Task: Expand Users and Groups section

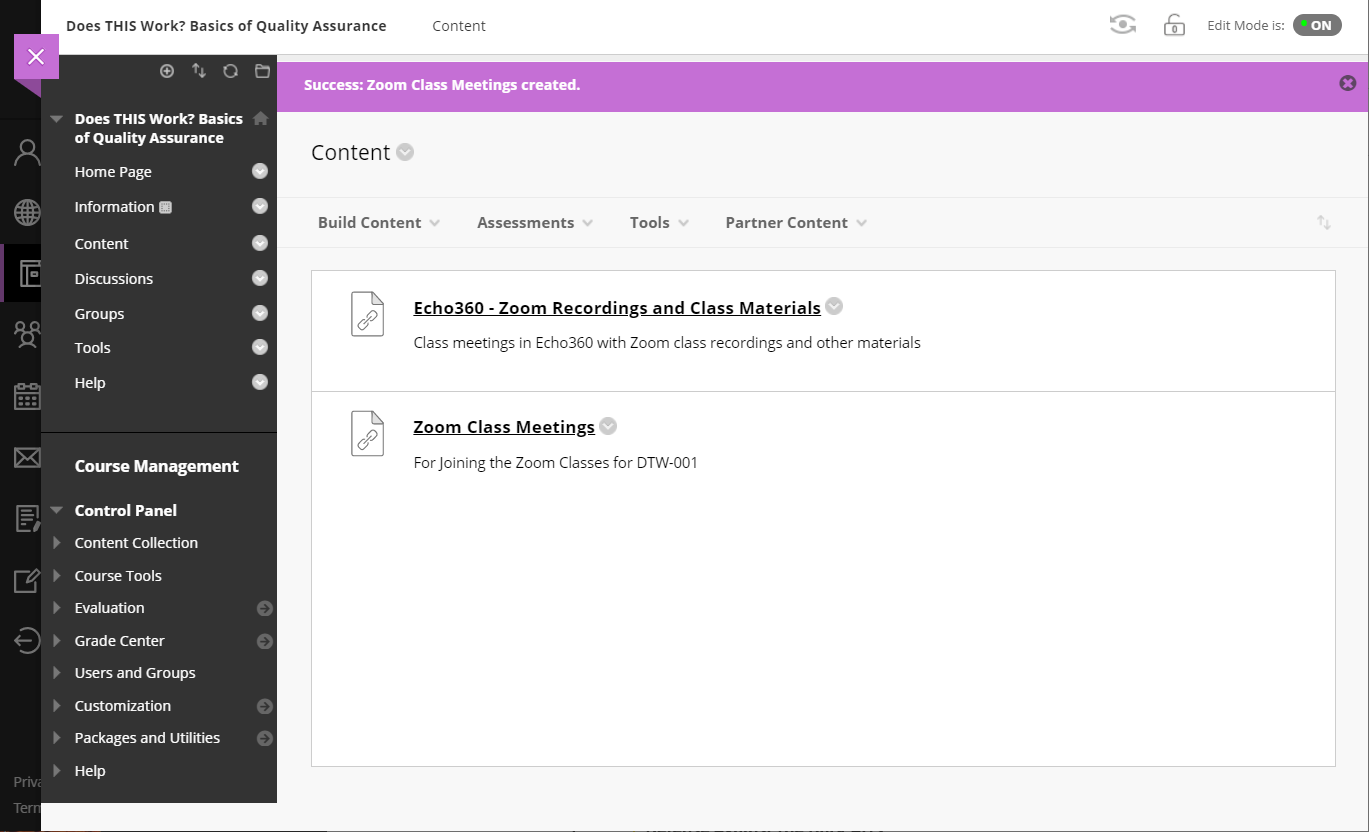Action: tap(57, 673)
